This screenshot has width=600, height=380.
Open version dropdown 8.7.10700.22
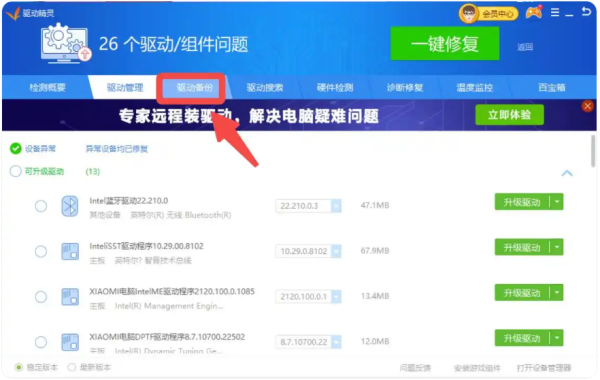coord(336,342)
